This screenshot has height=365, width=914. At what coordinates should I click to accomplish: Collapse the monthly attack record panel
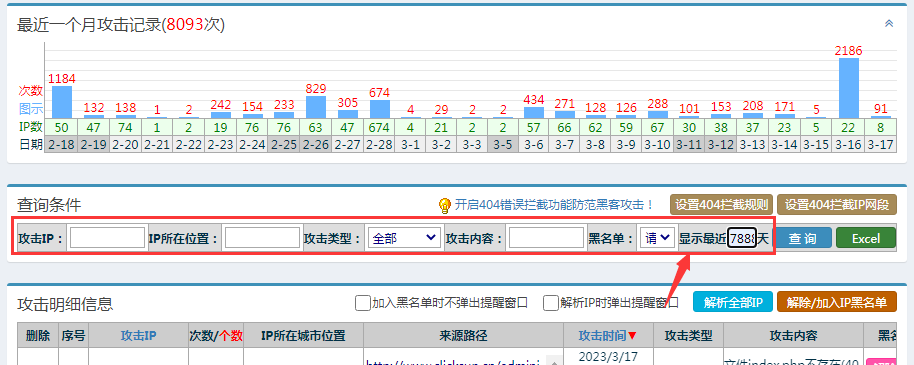tap(889, 23)
